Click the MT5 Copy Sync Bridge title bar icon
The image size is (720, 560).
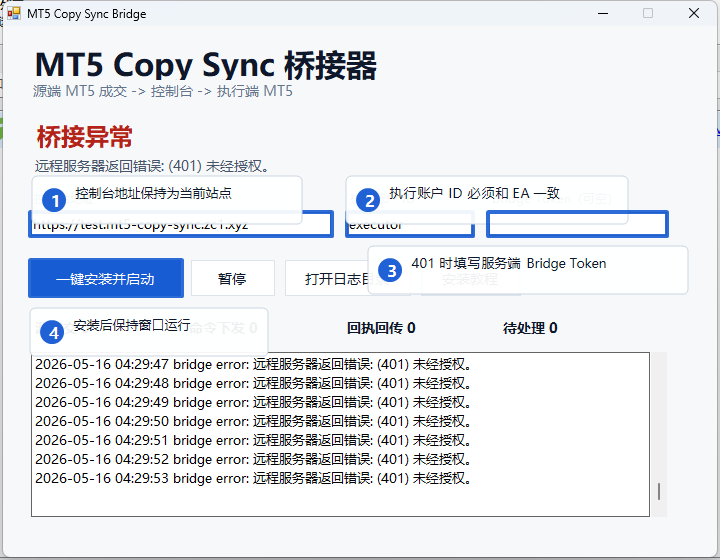[x=14, y=13]
